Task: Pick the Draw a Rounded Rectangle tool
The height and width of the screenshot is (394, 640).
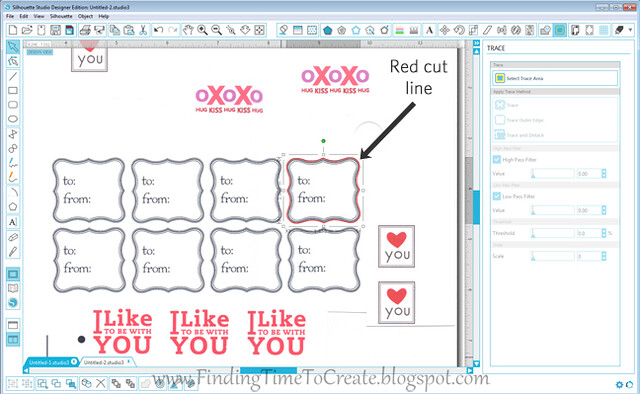Action: coord(13,105)
